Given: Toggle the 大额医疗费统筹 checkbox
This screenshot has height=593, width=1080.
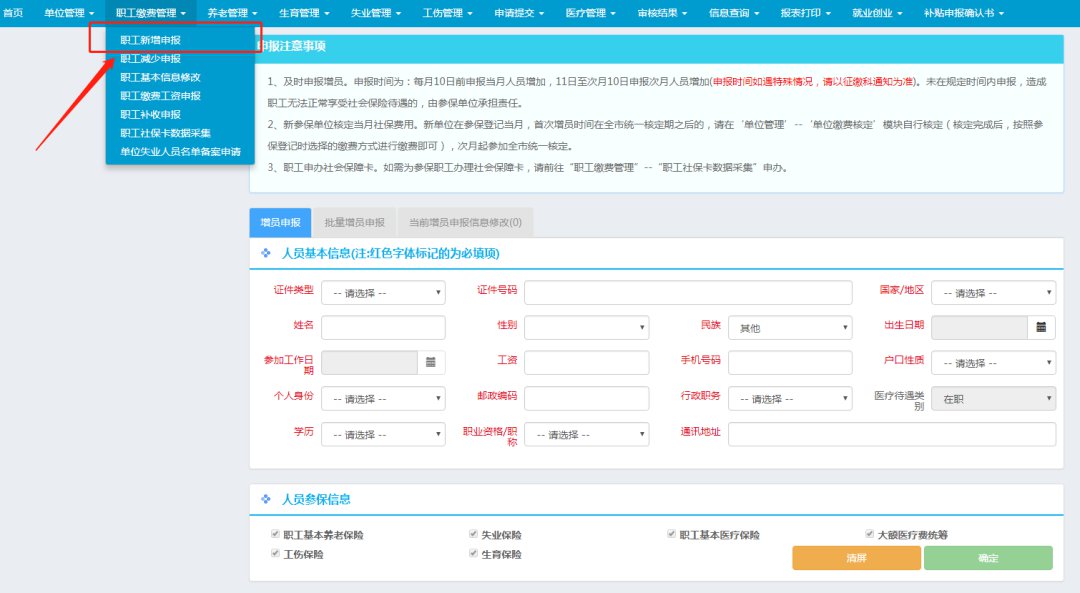Looking at the screenshot, I should tap(870, 535).
